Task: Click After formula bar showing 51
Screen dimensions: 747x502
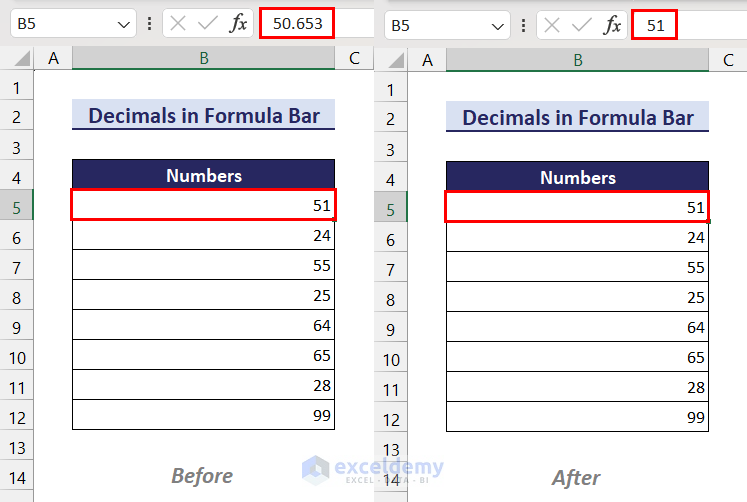Action: click(655, 25)
